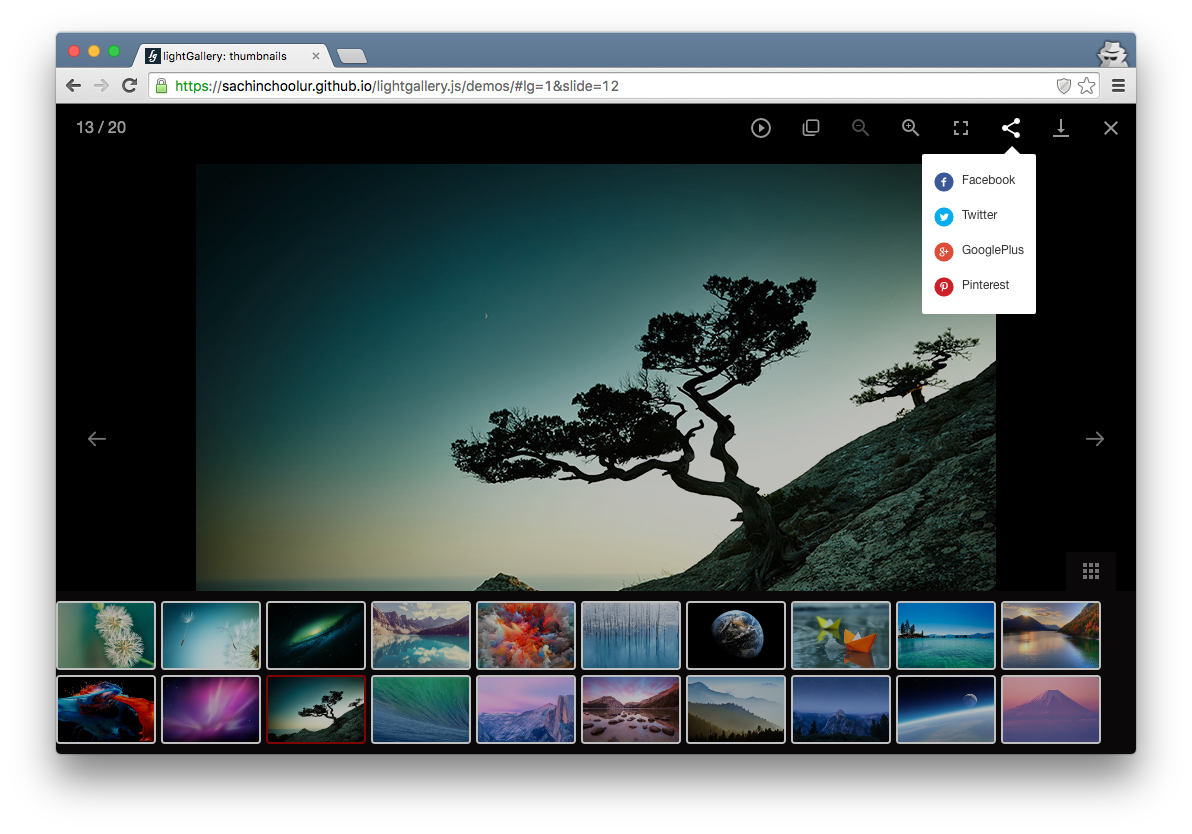Click the Pinterest icon in share menu
Viewport: 1192px width, 834px height.
(944, 286)
